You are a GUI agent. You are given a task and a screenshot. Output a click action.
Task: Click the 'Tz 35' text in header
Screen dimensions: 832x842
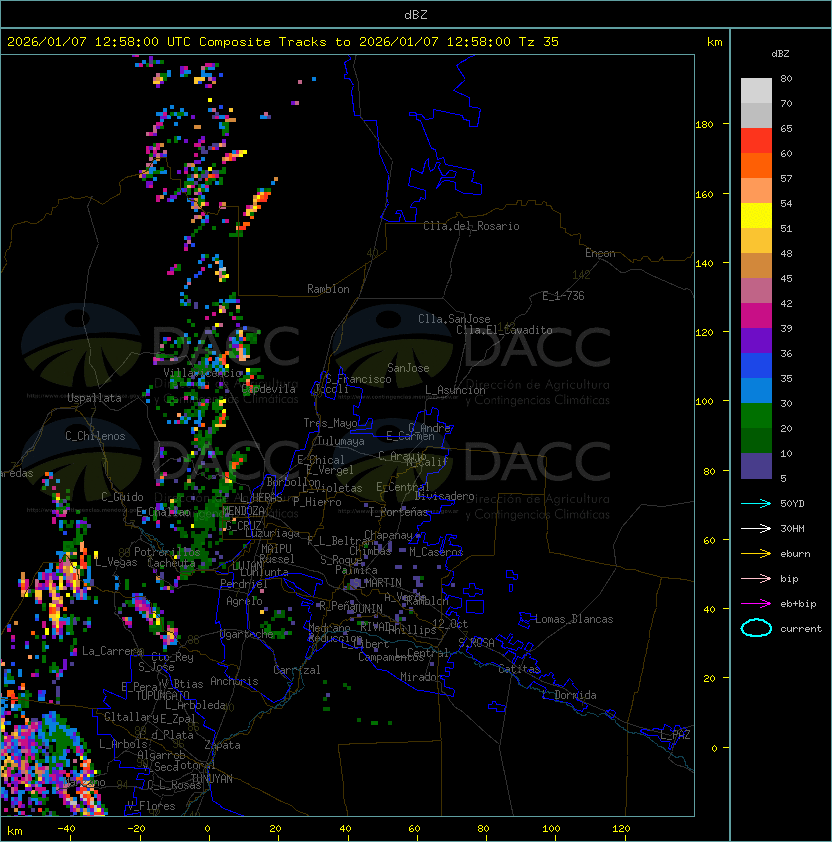[539, 41]
